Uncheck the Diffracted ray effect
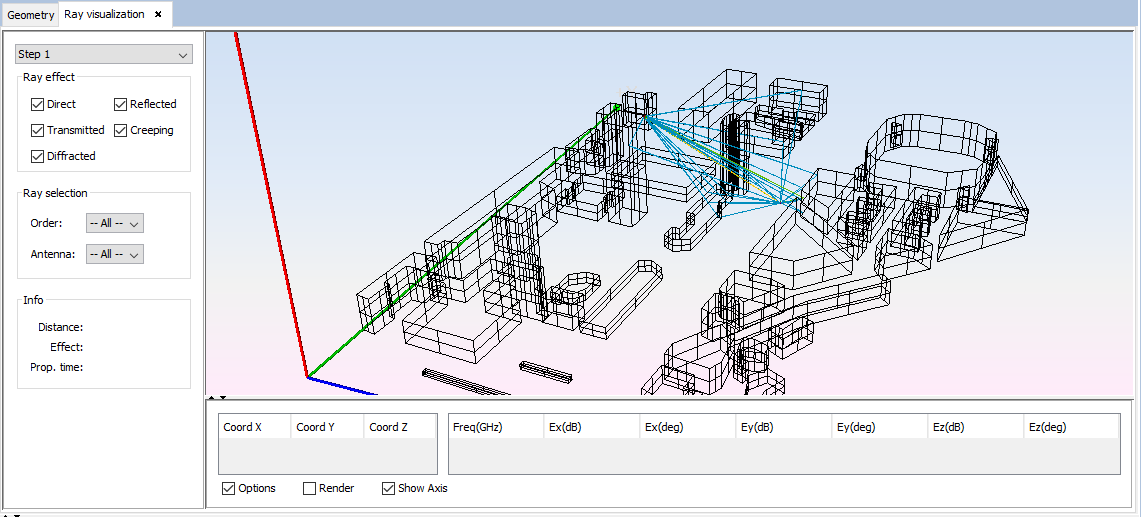 (38, 156)
